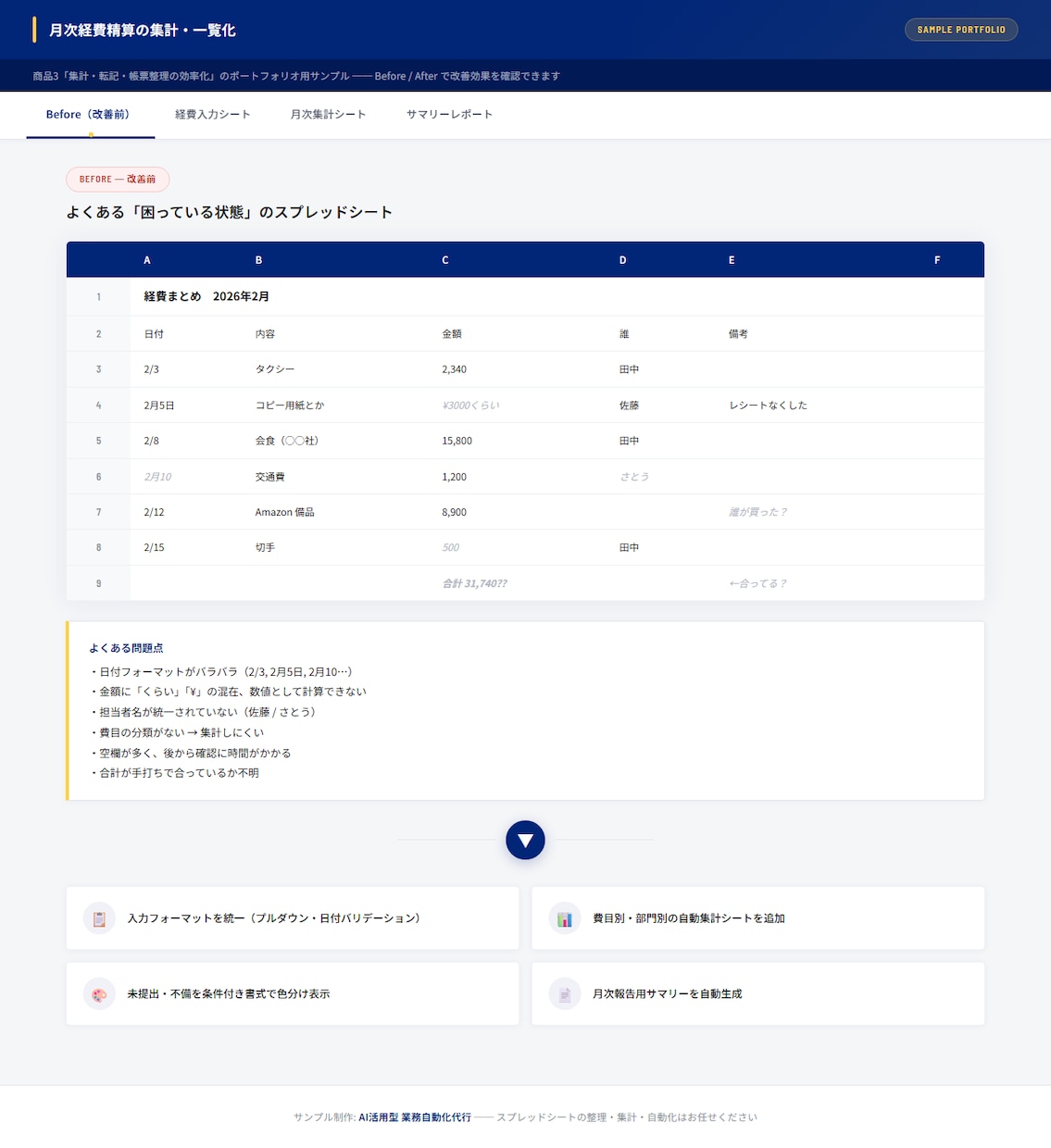The height and width of the screenshot is (1148, 1051).
Task: Click column C header in the table
Action: (445, 260)
